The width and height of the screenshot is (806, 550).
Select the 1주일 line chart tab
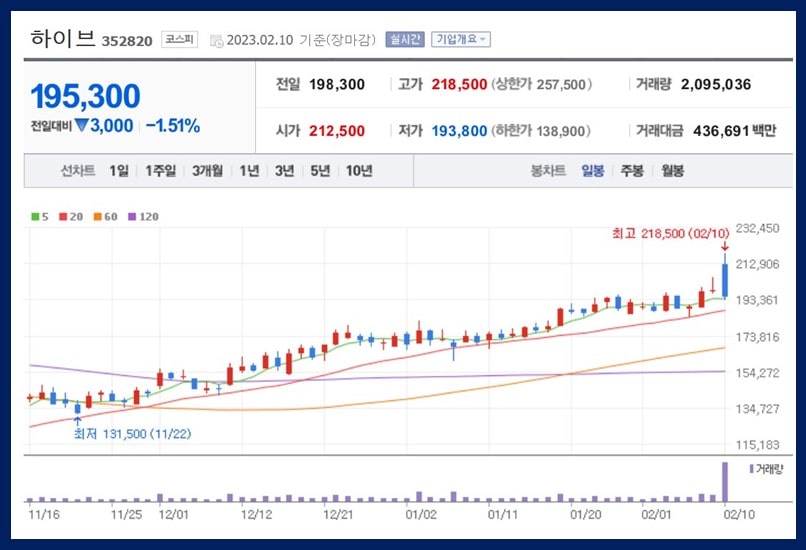tap(160, 171)
